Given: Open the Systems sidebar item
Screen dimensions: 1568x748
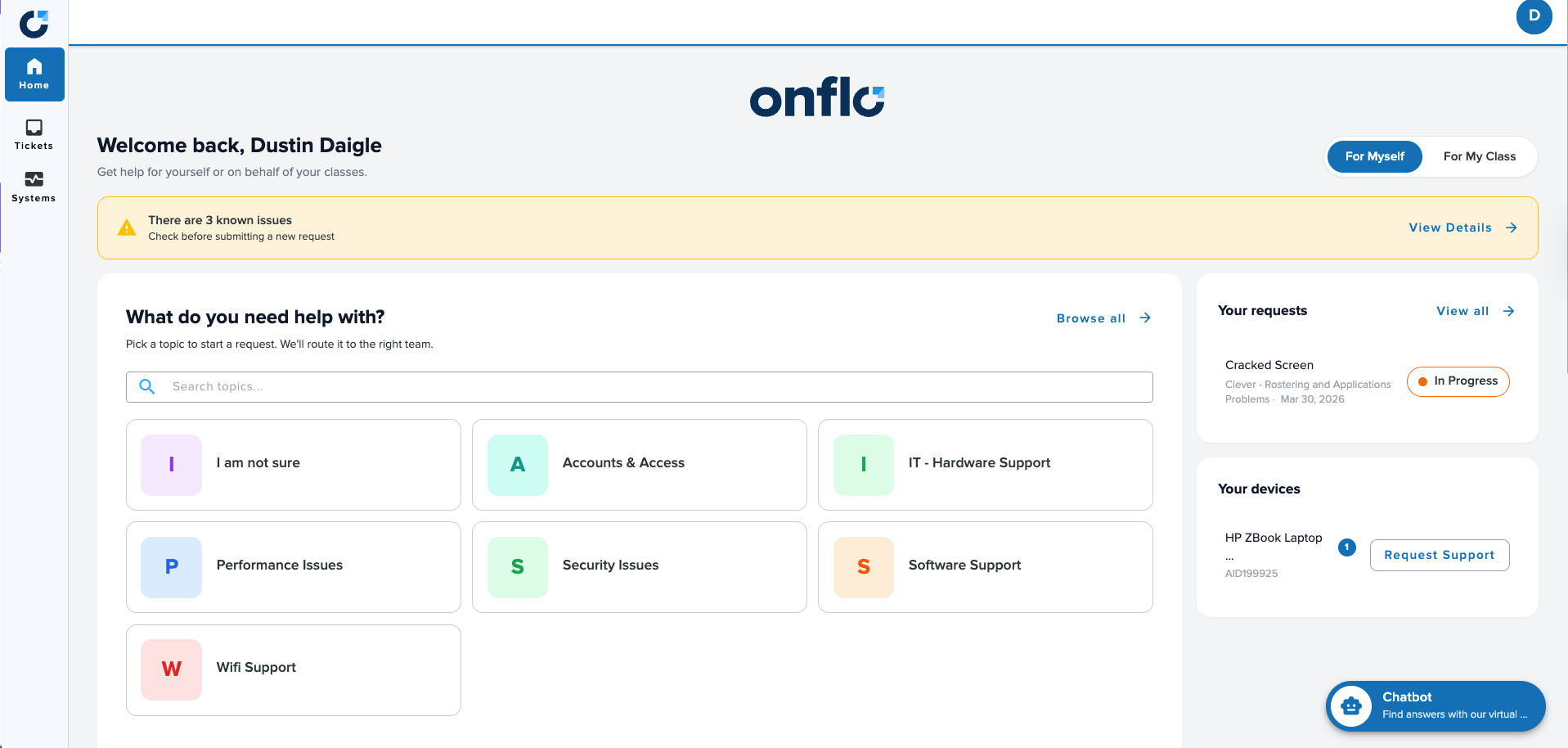Looking at the screenshot, I should coord(34,187).
